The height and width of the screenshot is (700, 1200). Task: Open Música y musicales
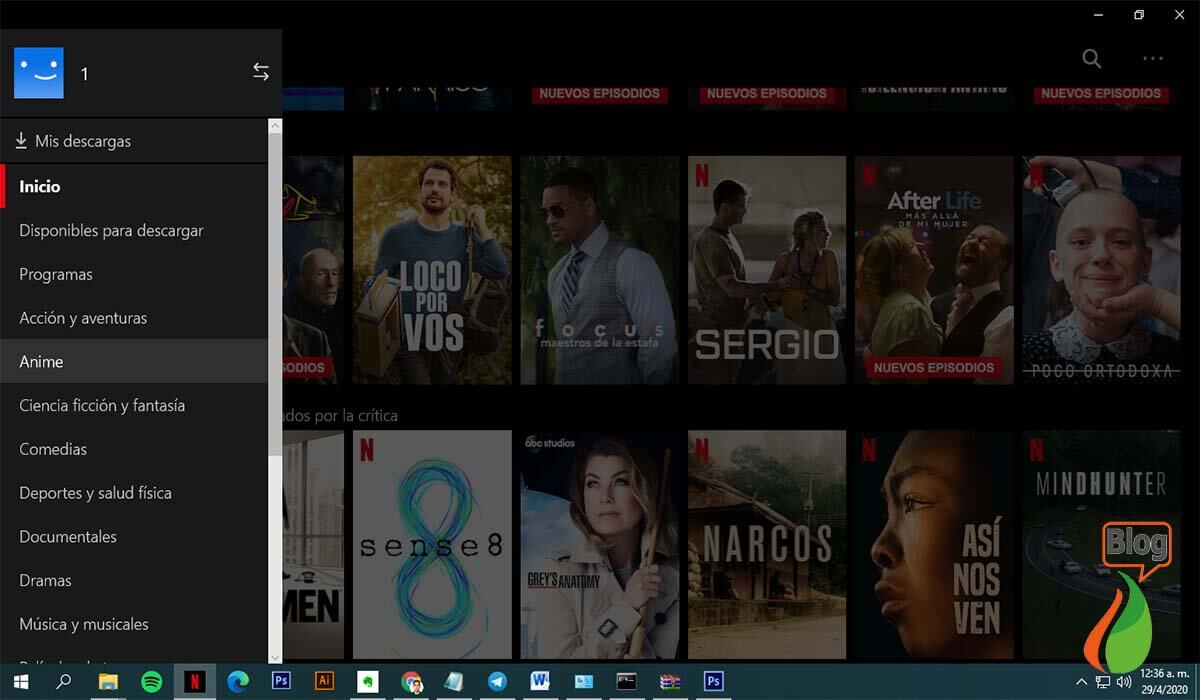coord(134,624)
